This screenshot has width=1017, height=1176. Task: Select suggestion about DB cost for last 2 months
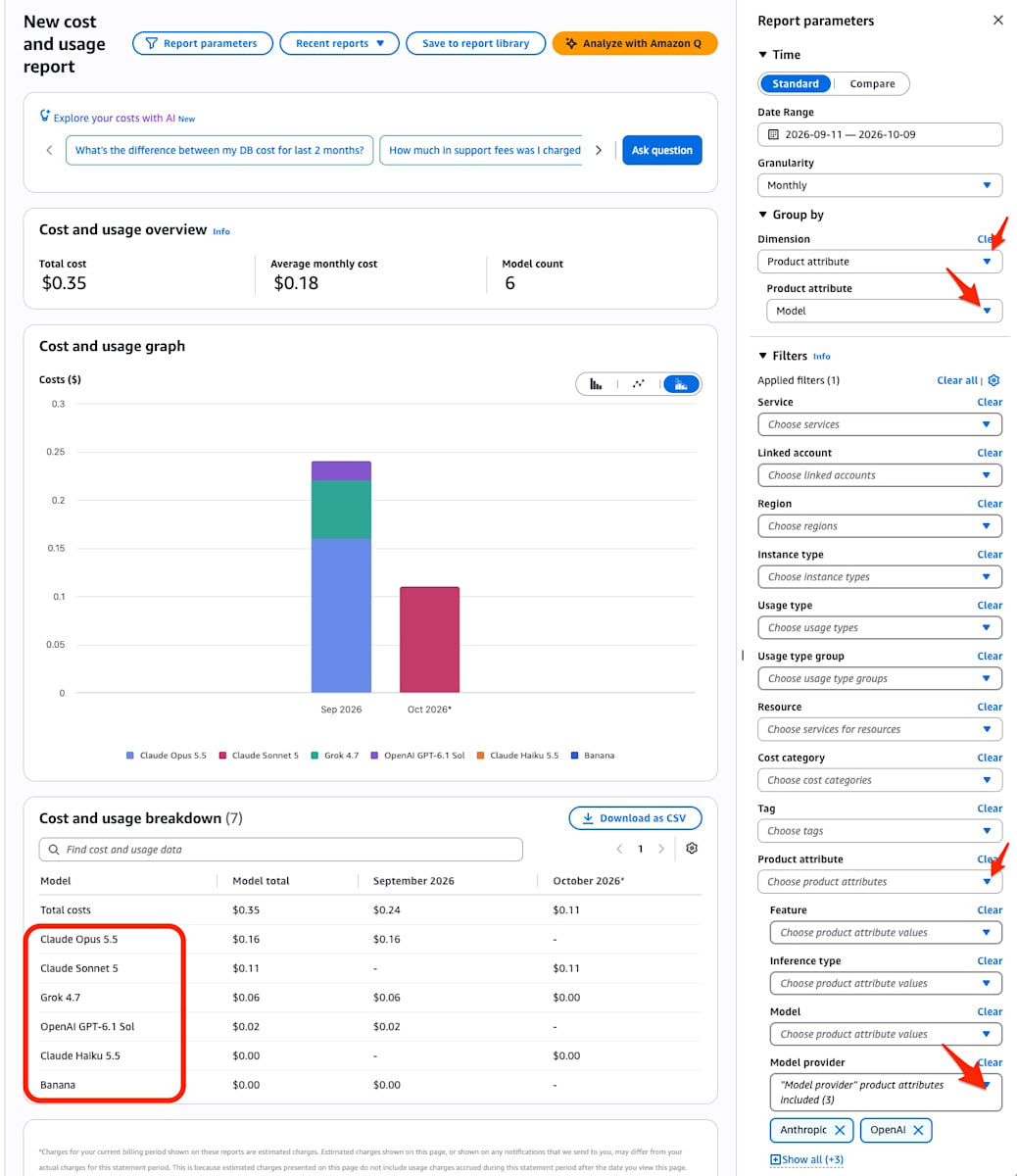point(219,150)
